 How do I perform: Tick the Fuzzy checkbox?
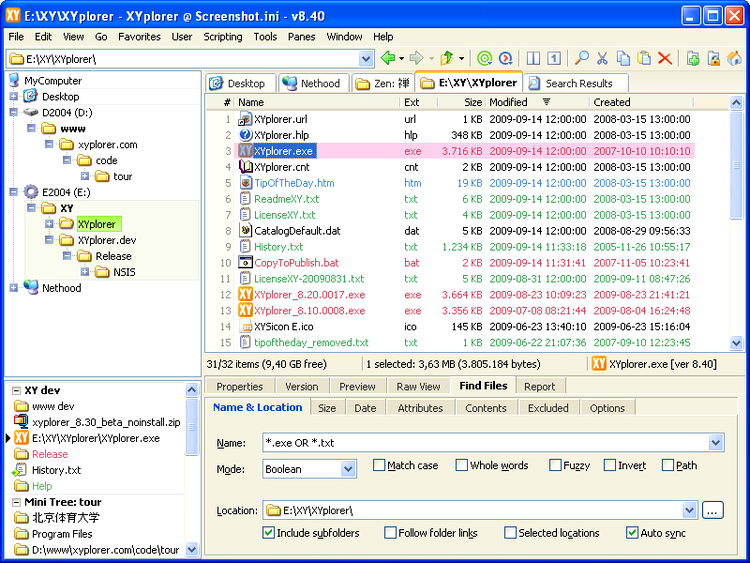coord(555,465)
